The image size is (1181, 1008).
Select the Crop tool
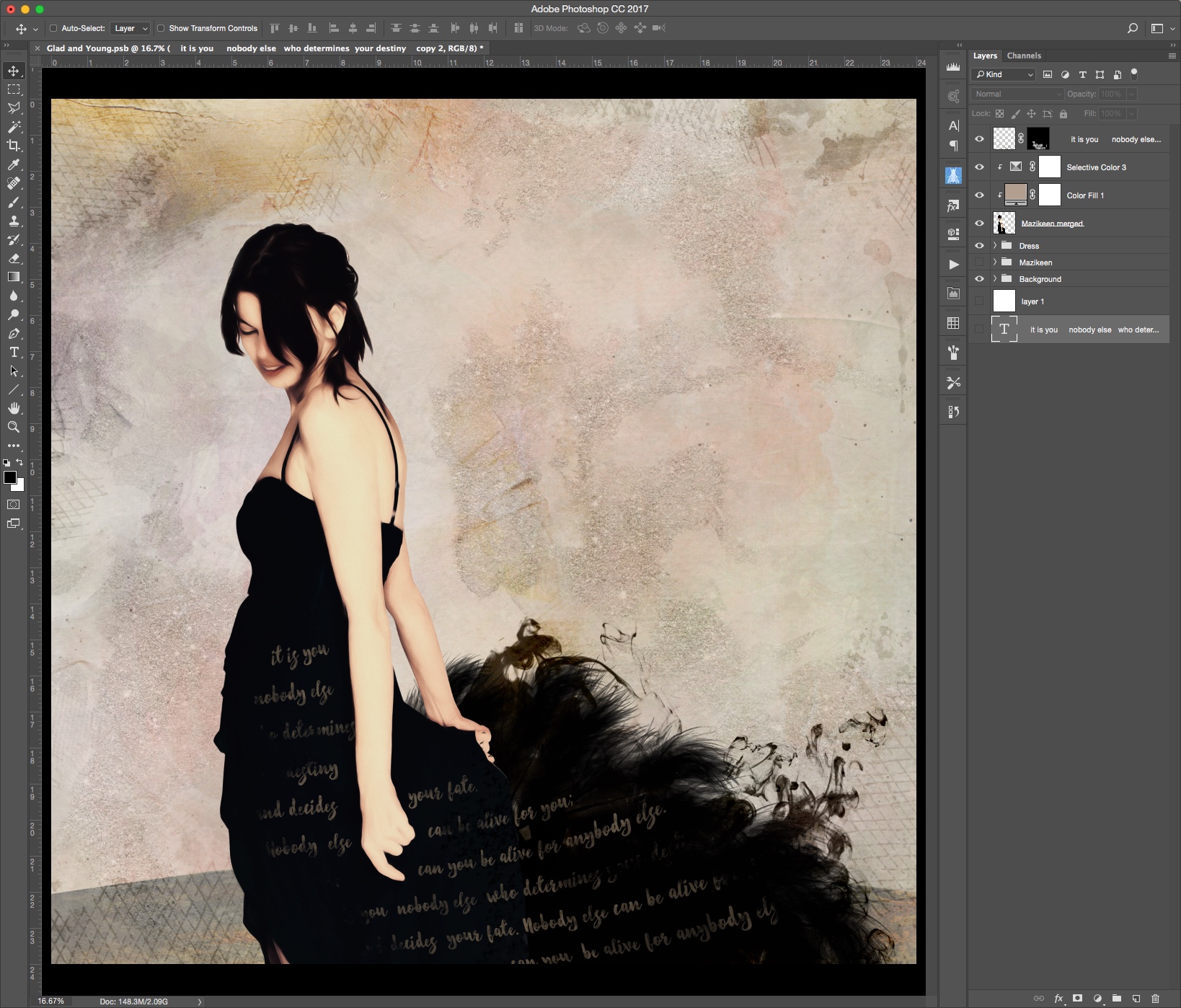[x=14, y=146]
